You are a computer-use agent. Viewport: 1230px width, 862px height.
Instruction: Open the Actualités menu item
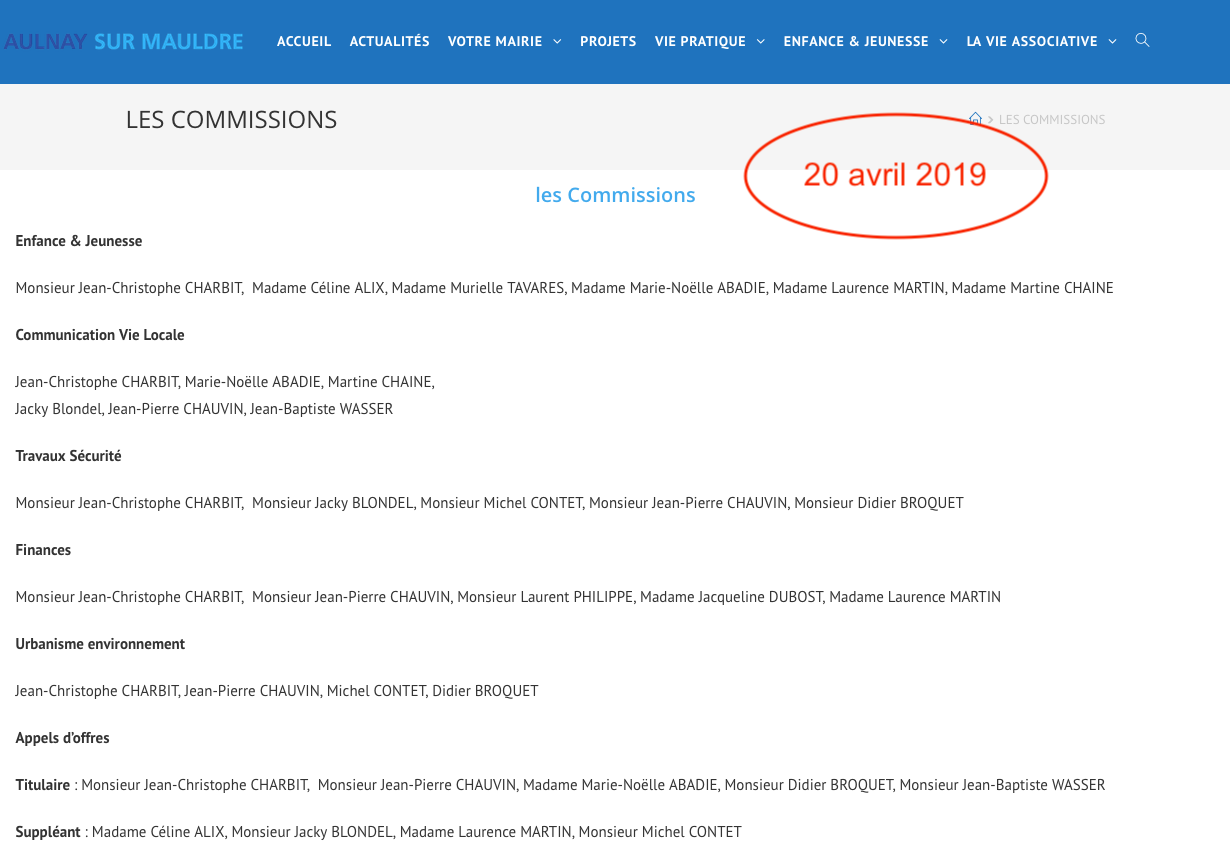pos(389,41)
